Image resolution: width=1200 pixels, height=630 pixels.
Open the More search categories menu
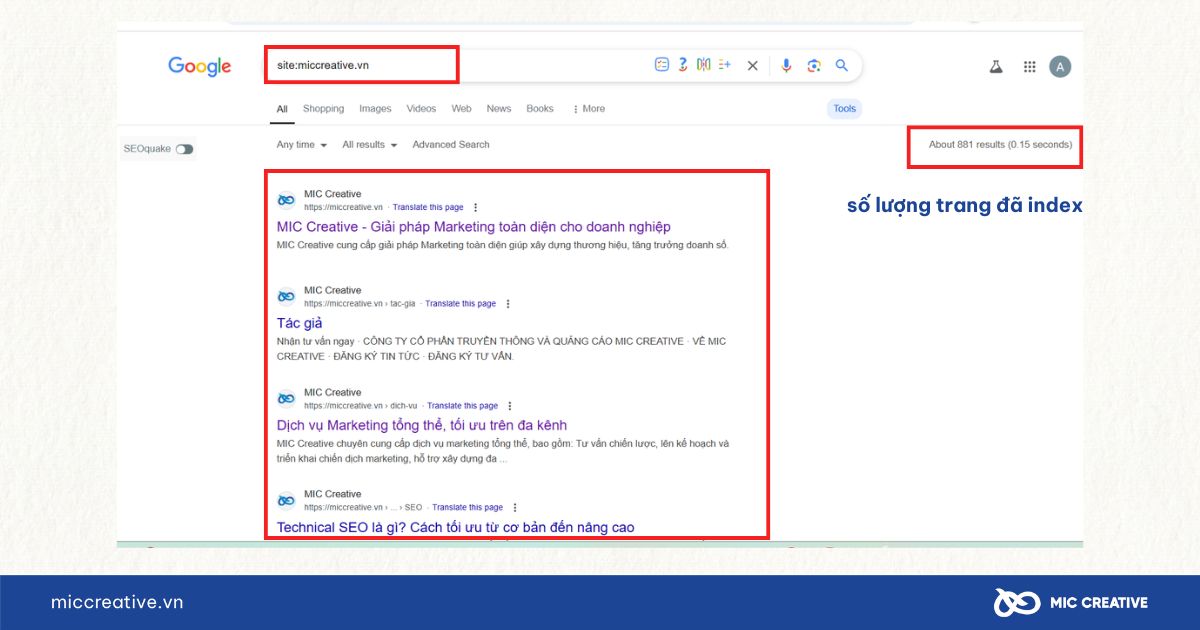coord(588,109)
